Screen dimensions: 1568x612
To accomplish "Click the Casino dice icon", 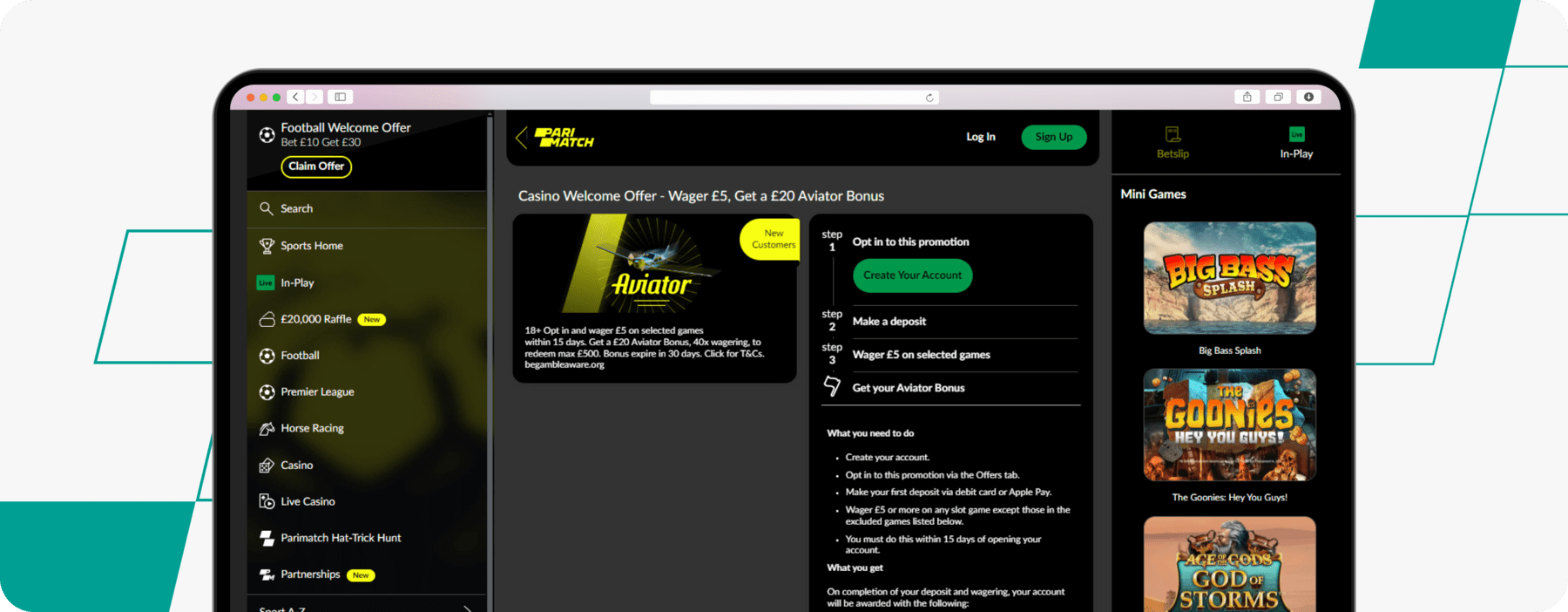I will [x=267, y=466].
